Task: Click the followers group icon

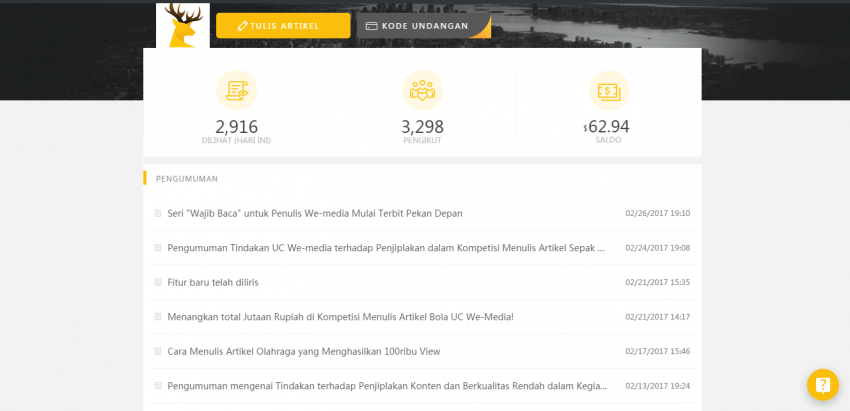Action: coord(422,90)
